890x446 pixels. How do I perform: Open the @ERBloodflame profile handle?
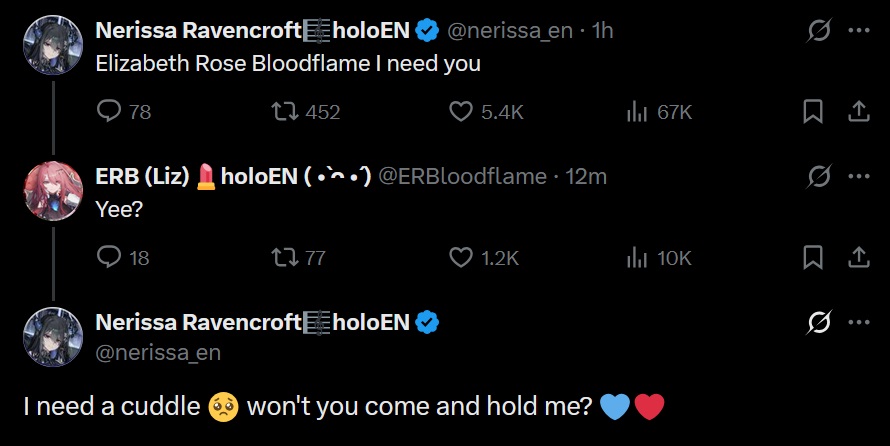point(464,177)
